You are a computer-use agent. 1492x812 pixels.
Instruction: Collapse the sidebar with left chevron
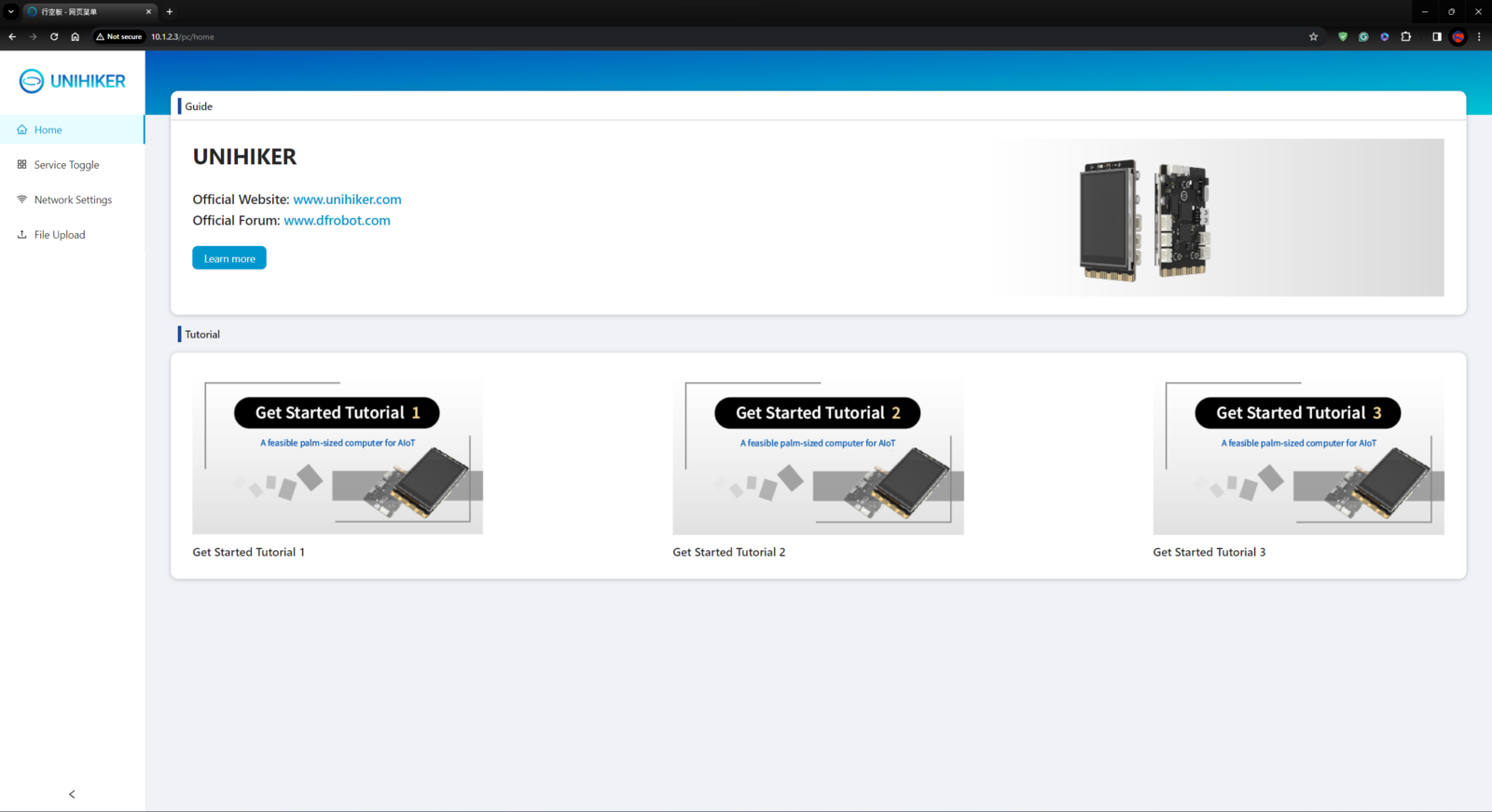[x=72, y=794]
